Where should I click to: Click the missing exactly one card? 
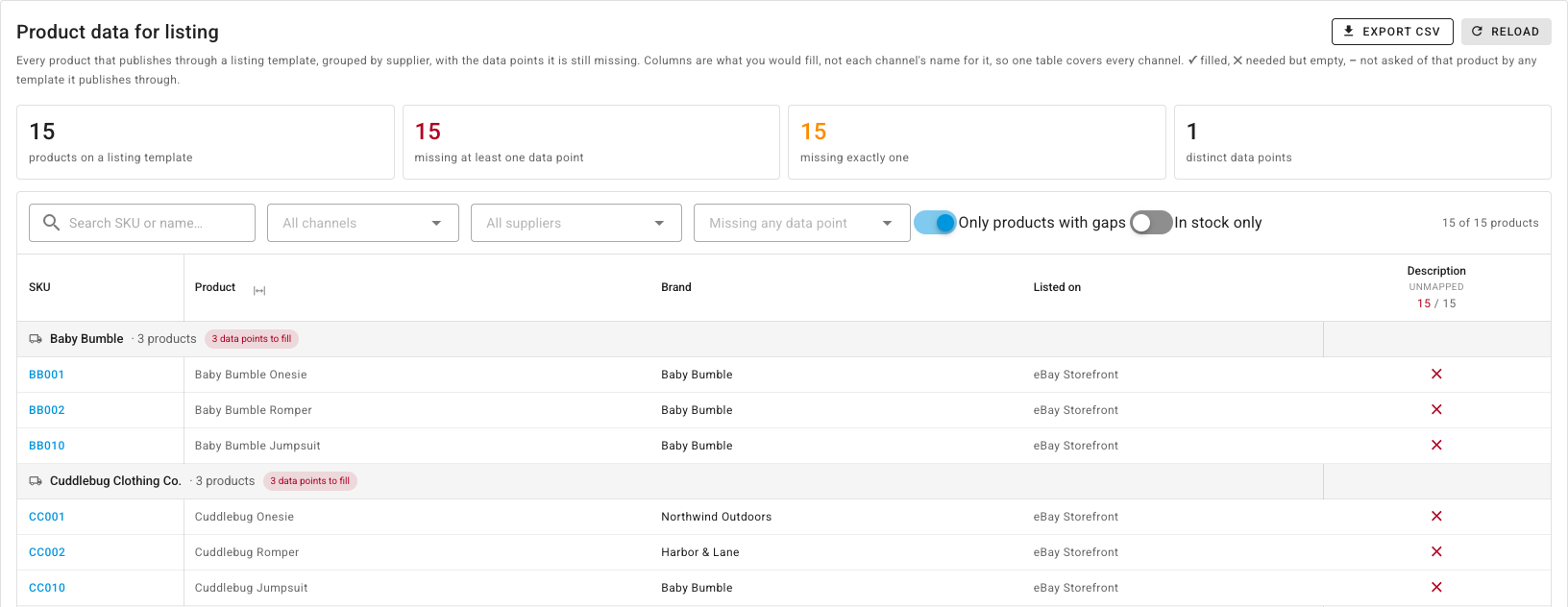(976, 142)
